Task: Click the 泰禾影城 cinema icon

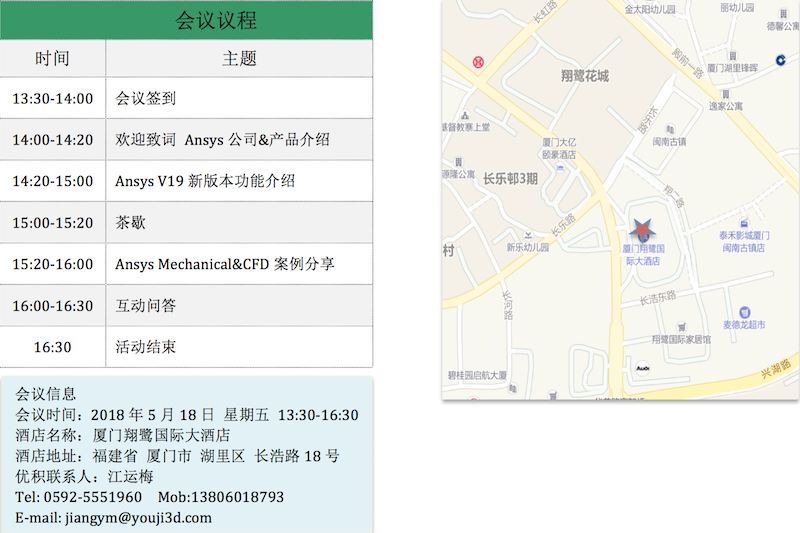Action: pos(744,223)
